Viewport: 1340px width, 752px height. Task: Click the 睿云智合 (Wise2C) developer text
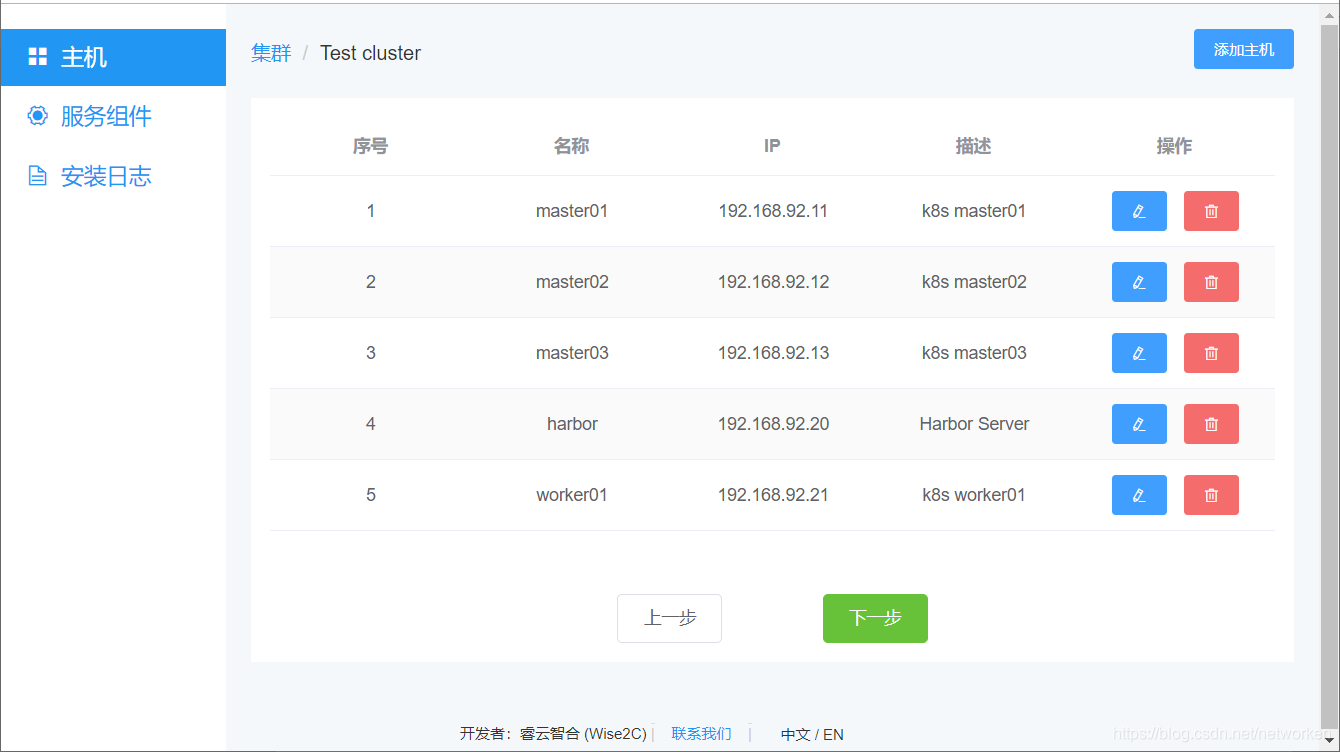(583, 734)
